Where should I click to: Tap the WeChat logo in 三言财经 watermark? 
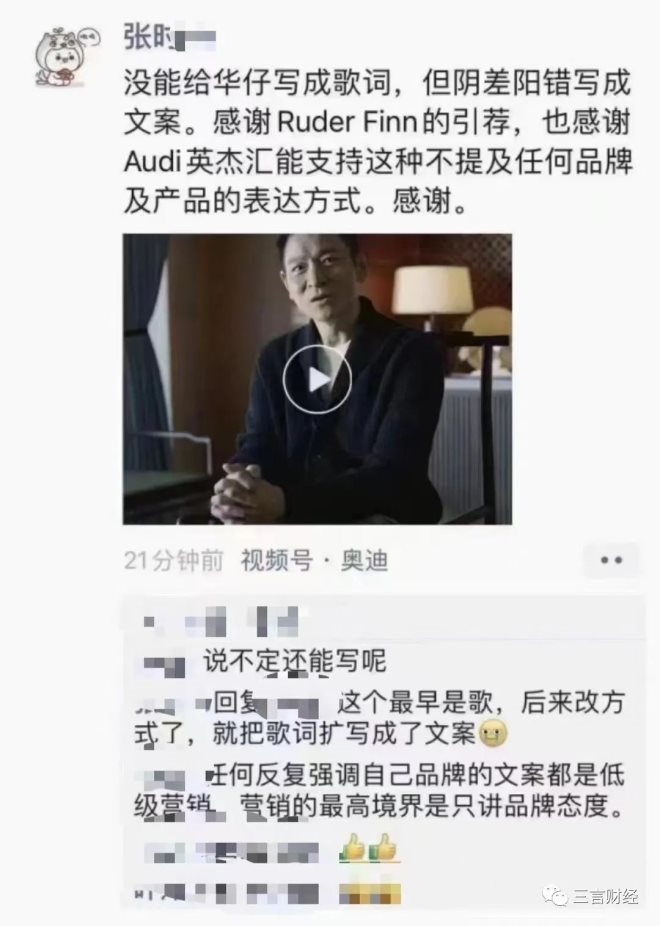click(555, 896)
